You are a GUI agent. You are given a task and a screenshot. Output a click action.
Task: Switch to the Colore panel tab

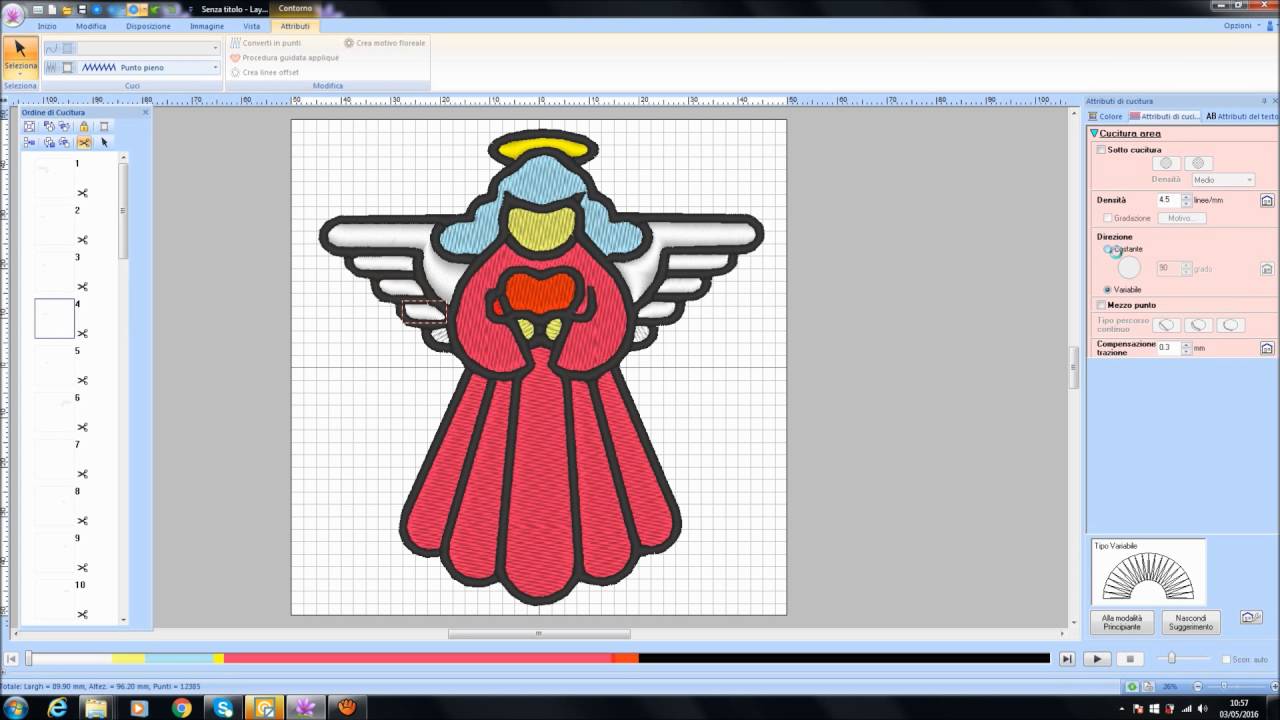[1106, 117]
